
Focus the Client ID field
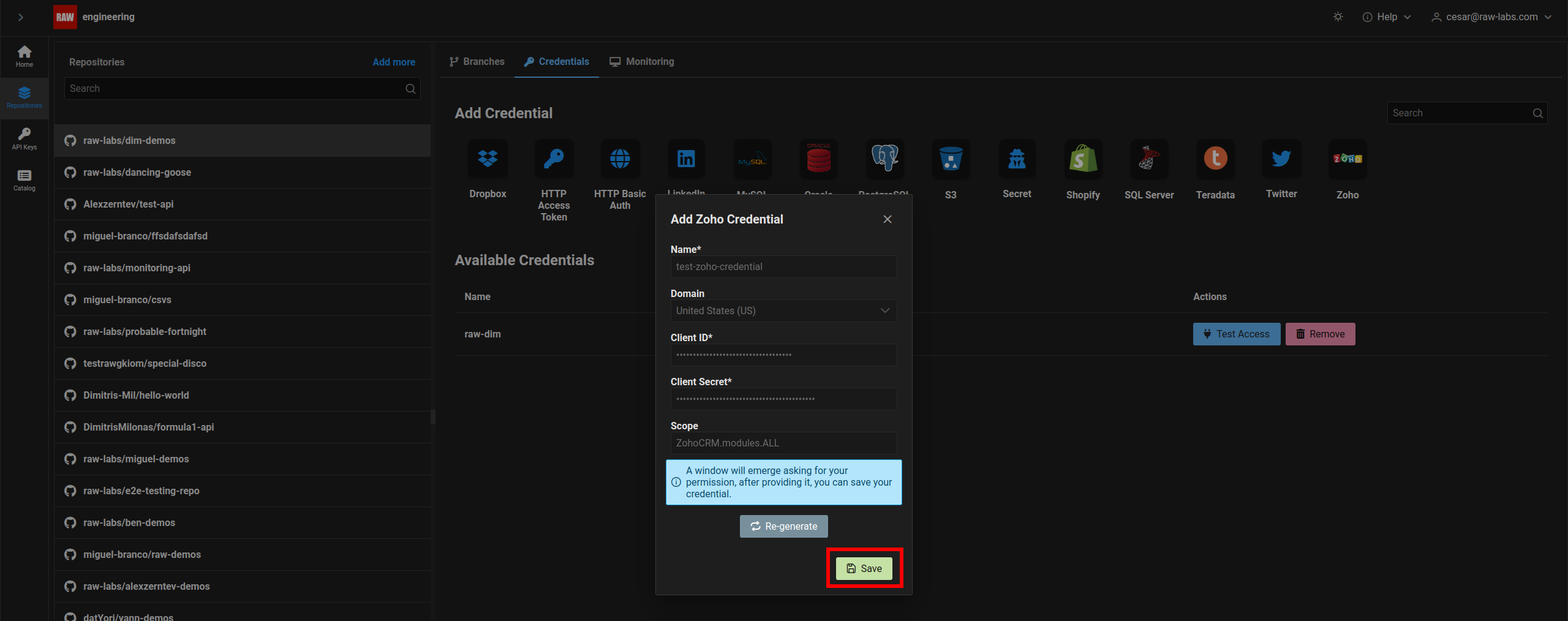pos(784,355)
